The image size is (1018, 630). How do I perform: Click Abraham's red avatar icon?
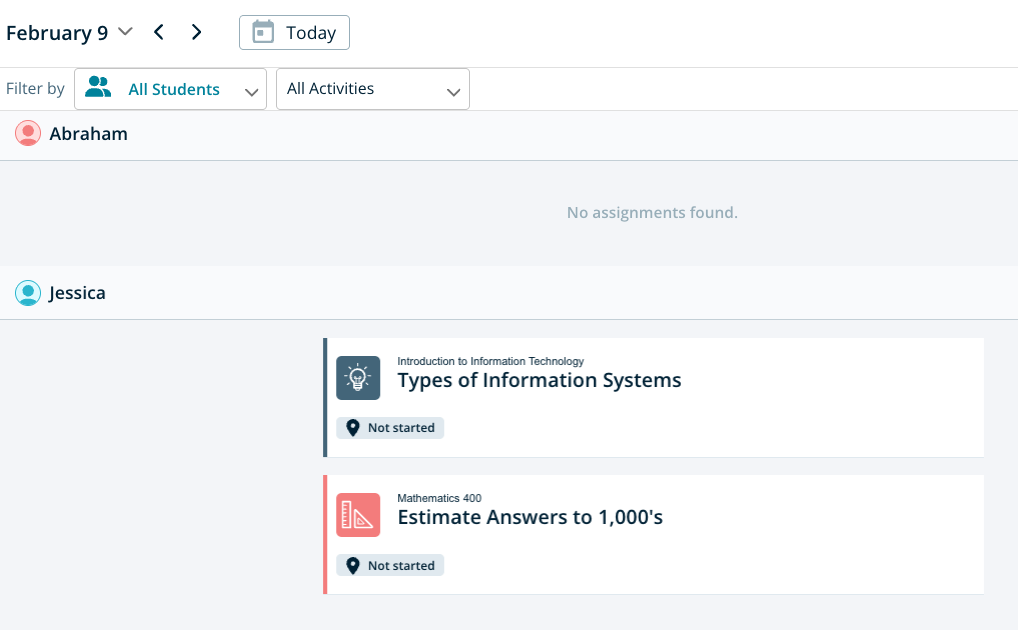[x=28, y=134]
